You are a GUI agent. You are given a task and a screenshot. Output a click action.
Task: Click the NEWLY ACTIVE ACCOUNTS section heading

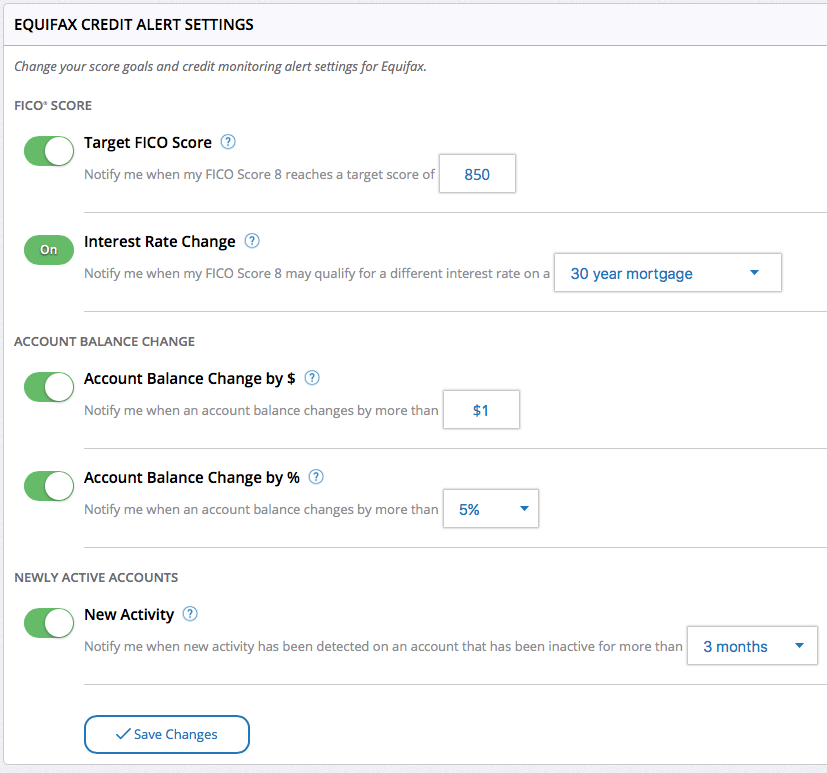[x=95, y=577]
